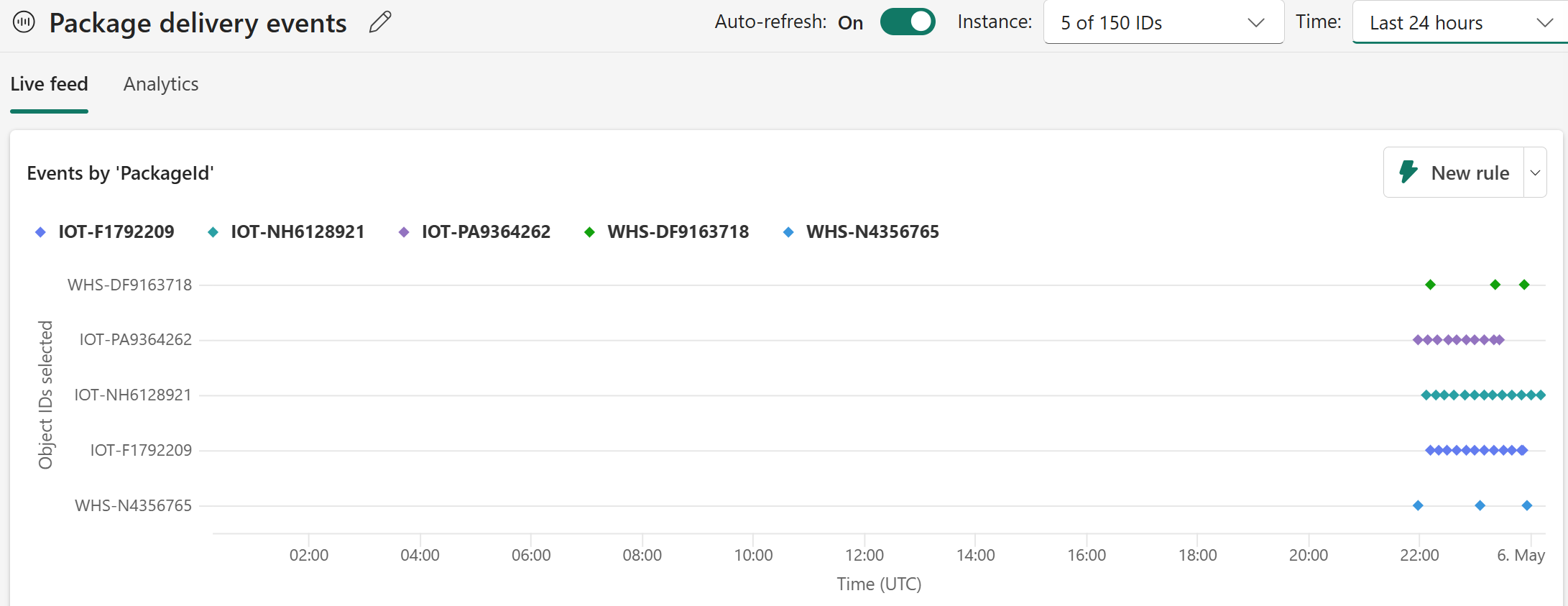Image resolution: width=1568 pixels, height=606 pixels.
Task: Select the Live feed tab
Action: (x=49, y=84)
